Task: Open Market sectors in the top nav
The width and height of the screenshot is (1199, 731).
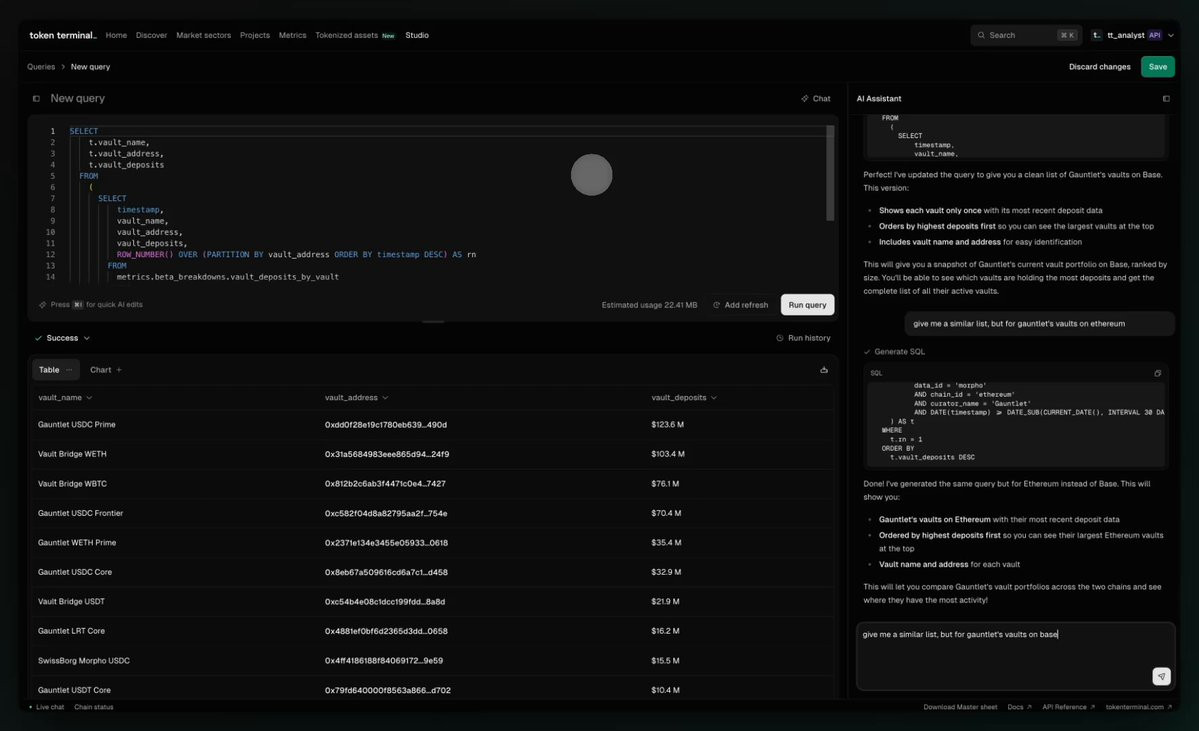Action: click(x=203, y=35)
